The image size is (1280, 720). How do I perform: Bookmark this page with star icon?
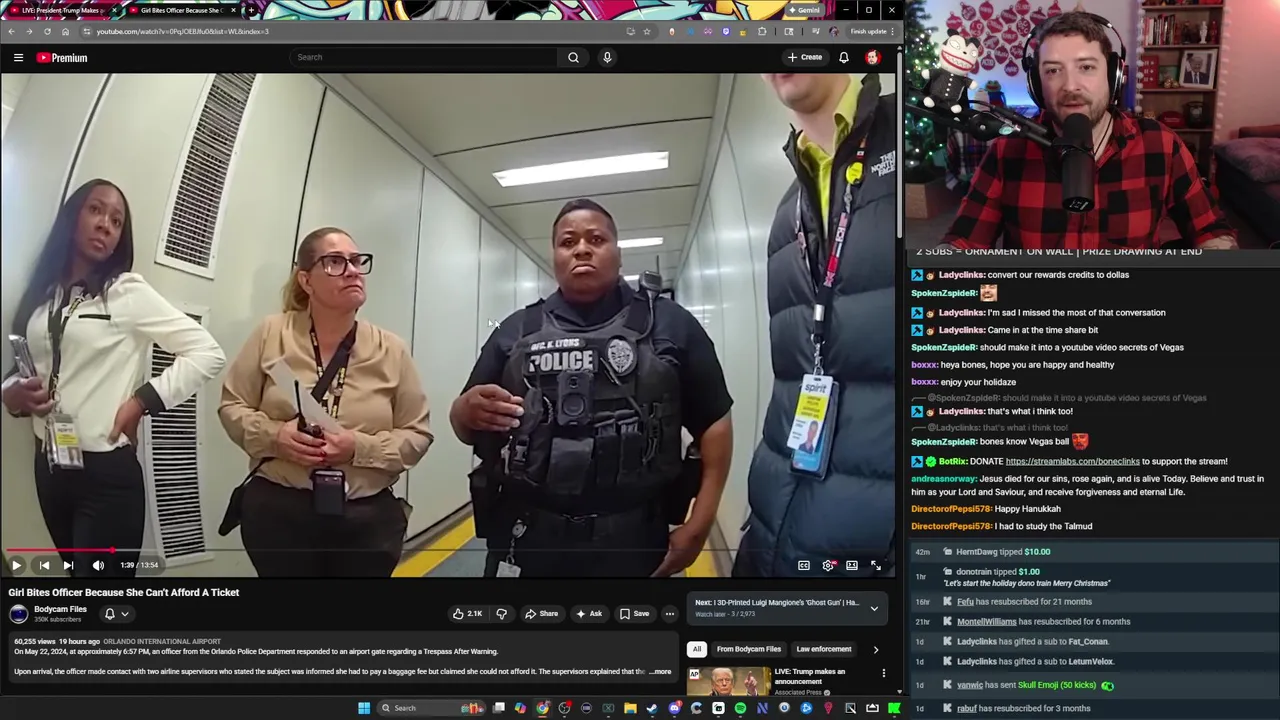(647, 31)
